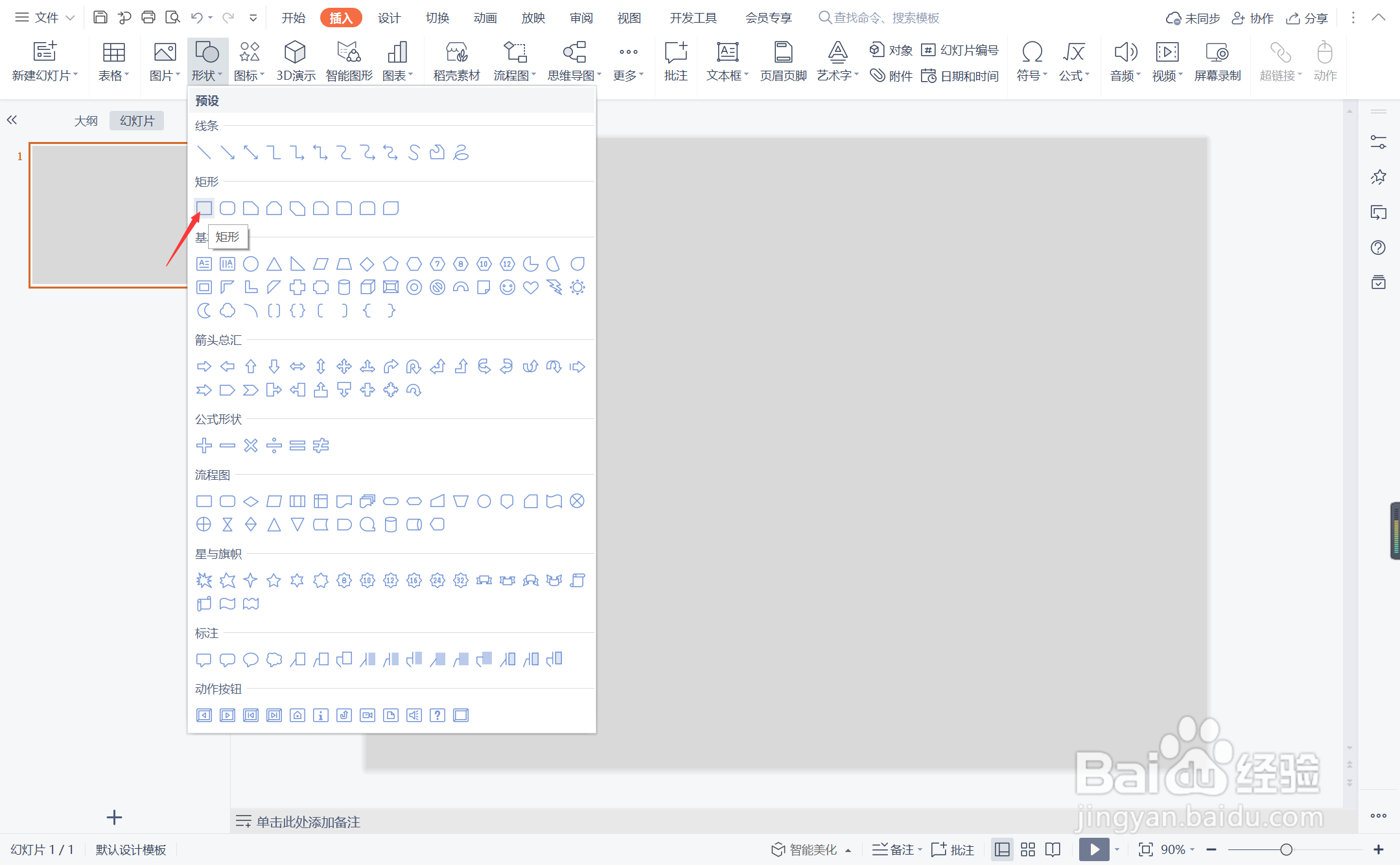
Task: Pick the home action button shape
Action: tap(297, 715)
